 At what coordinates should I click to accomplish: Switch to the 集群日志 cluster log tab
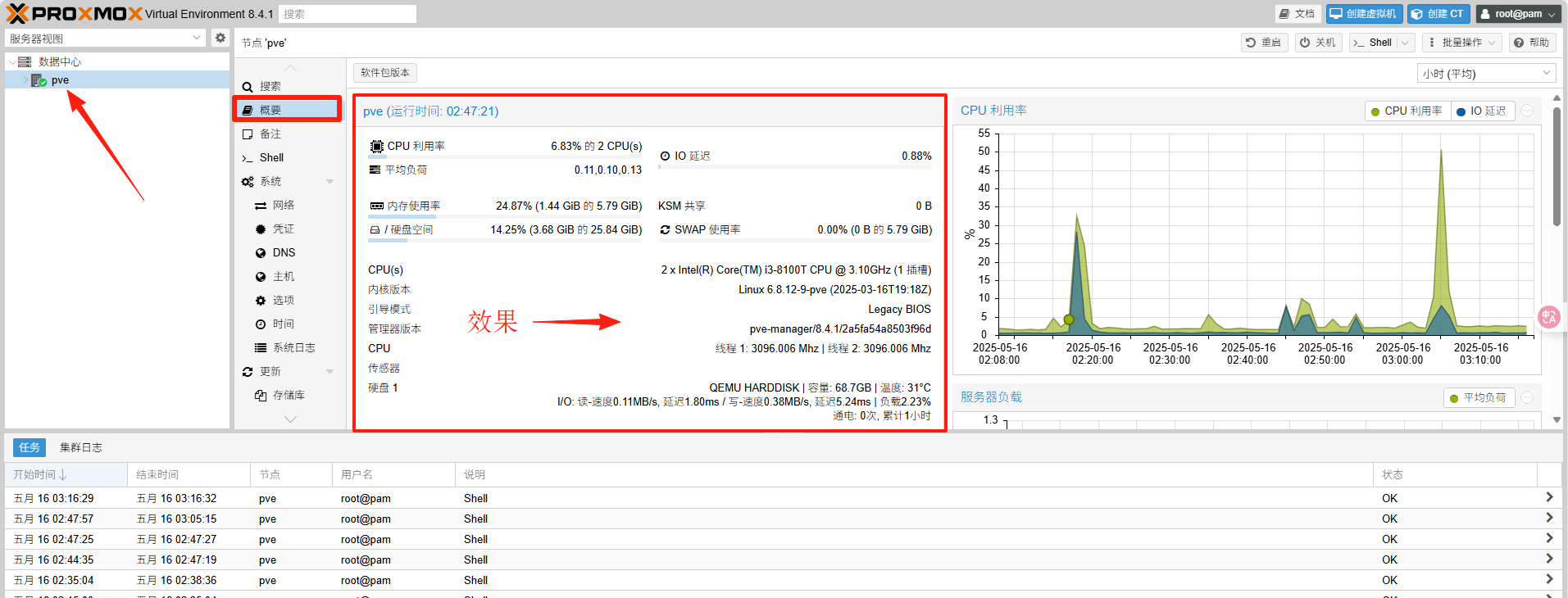click(x=81, y=447)
